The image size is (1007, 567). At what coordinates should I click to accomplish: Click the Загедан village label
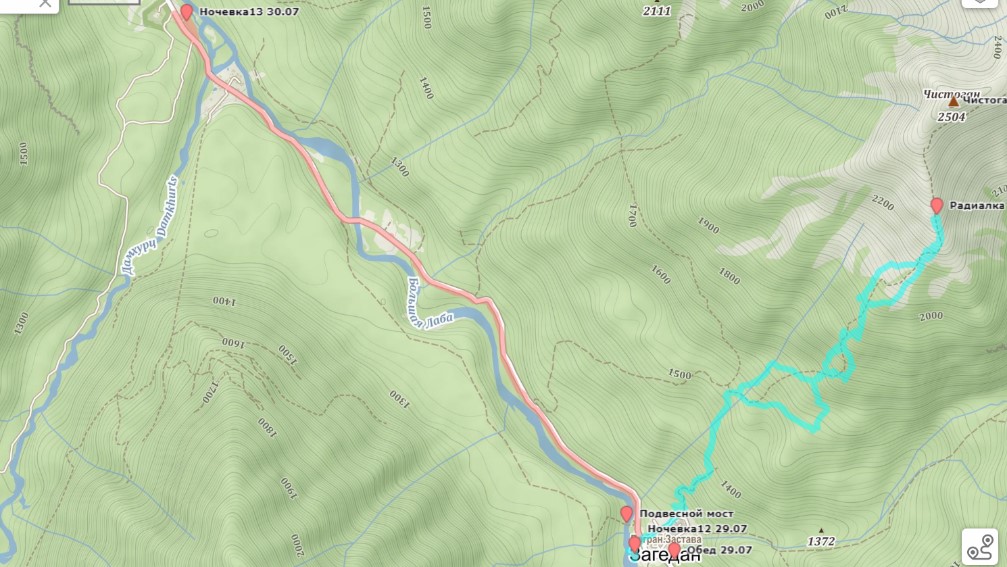664,557
